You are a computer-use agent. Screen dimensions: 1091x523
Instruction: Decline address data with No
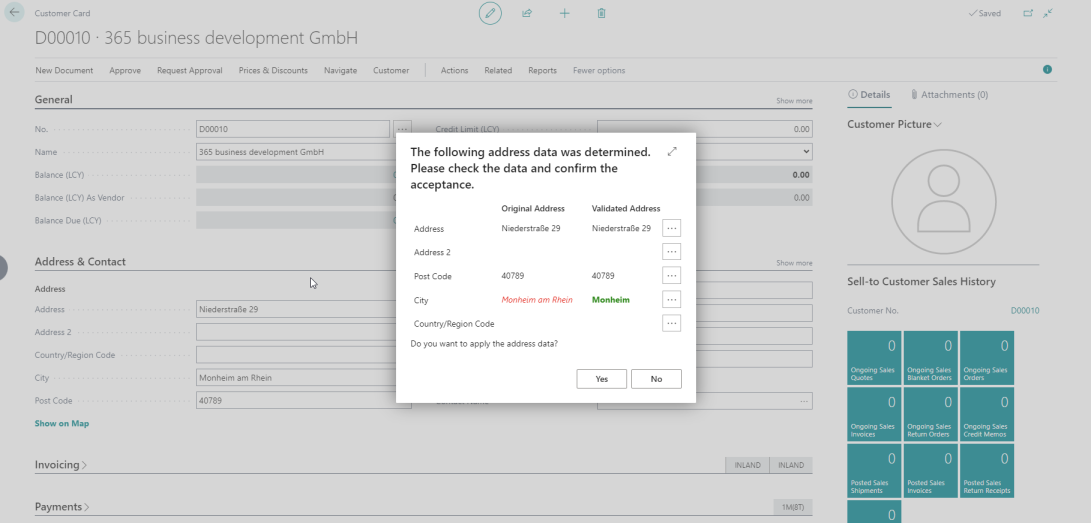coord(656,379)
